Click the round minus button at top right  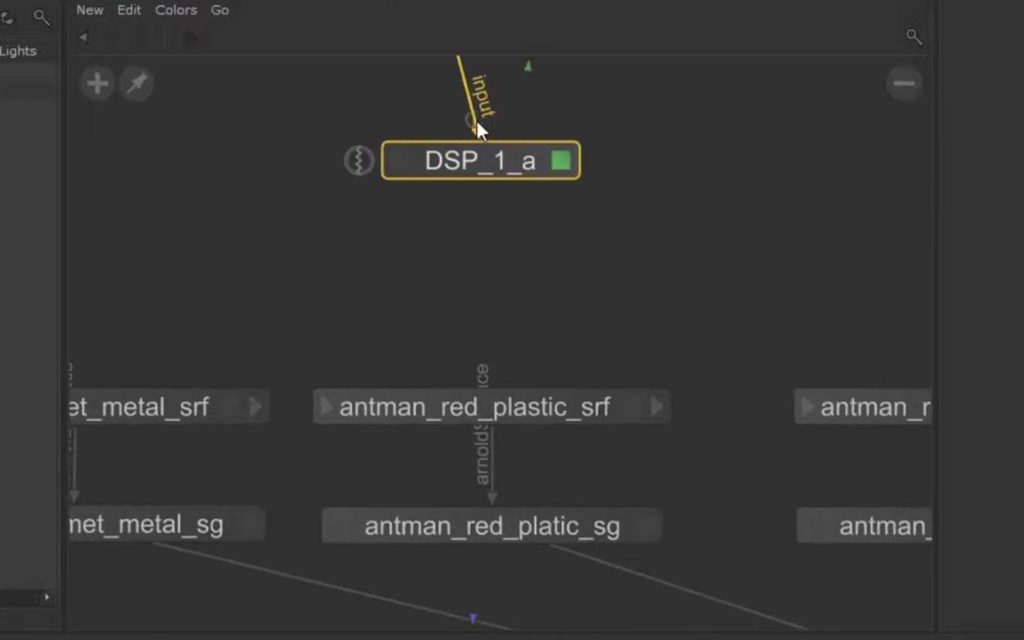pyautogui.click(x=904, y=83)
